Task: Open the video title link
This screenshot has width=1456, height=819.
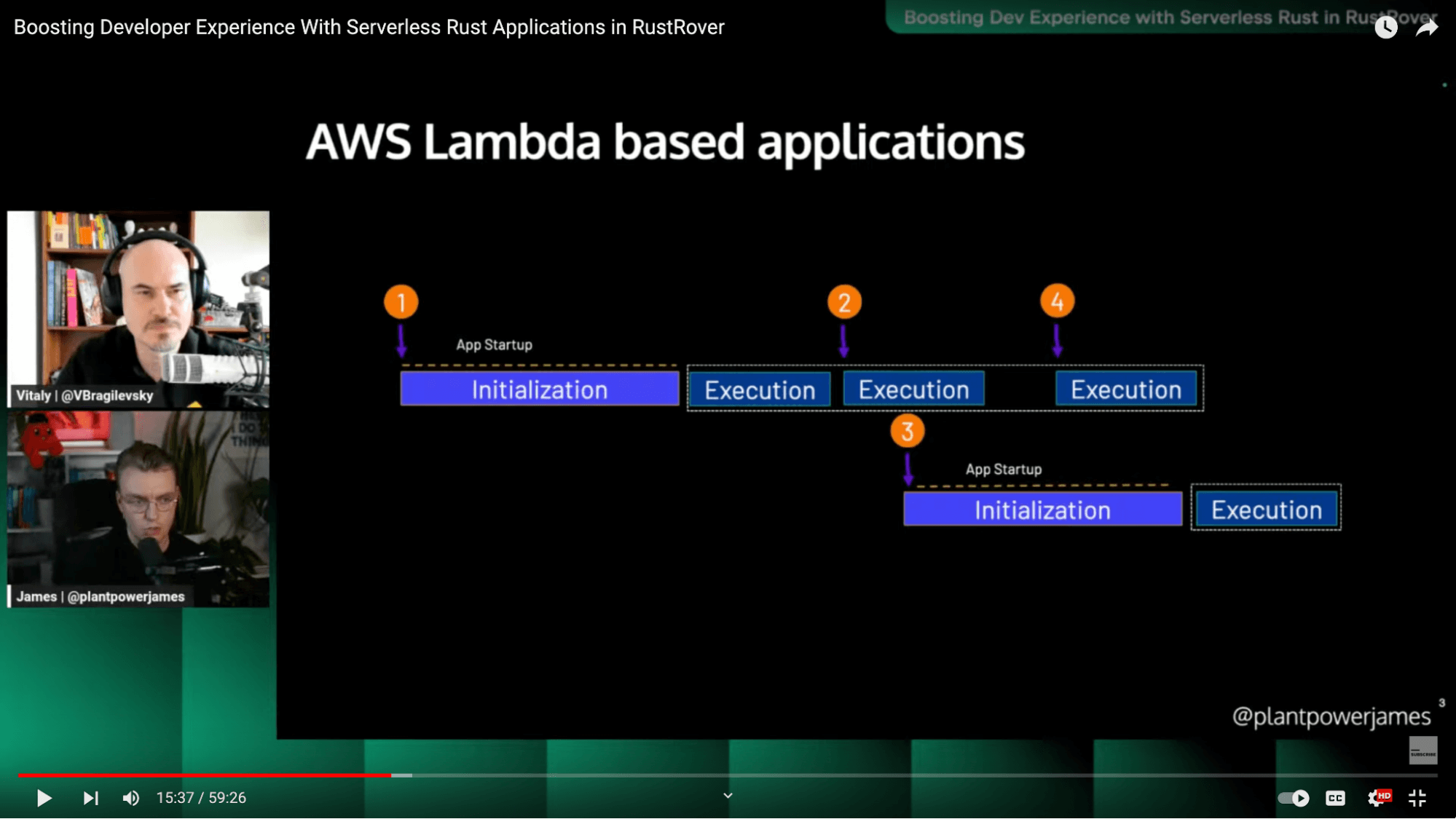Action: [369, 28]
